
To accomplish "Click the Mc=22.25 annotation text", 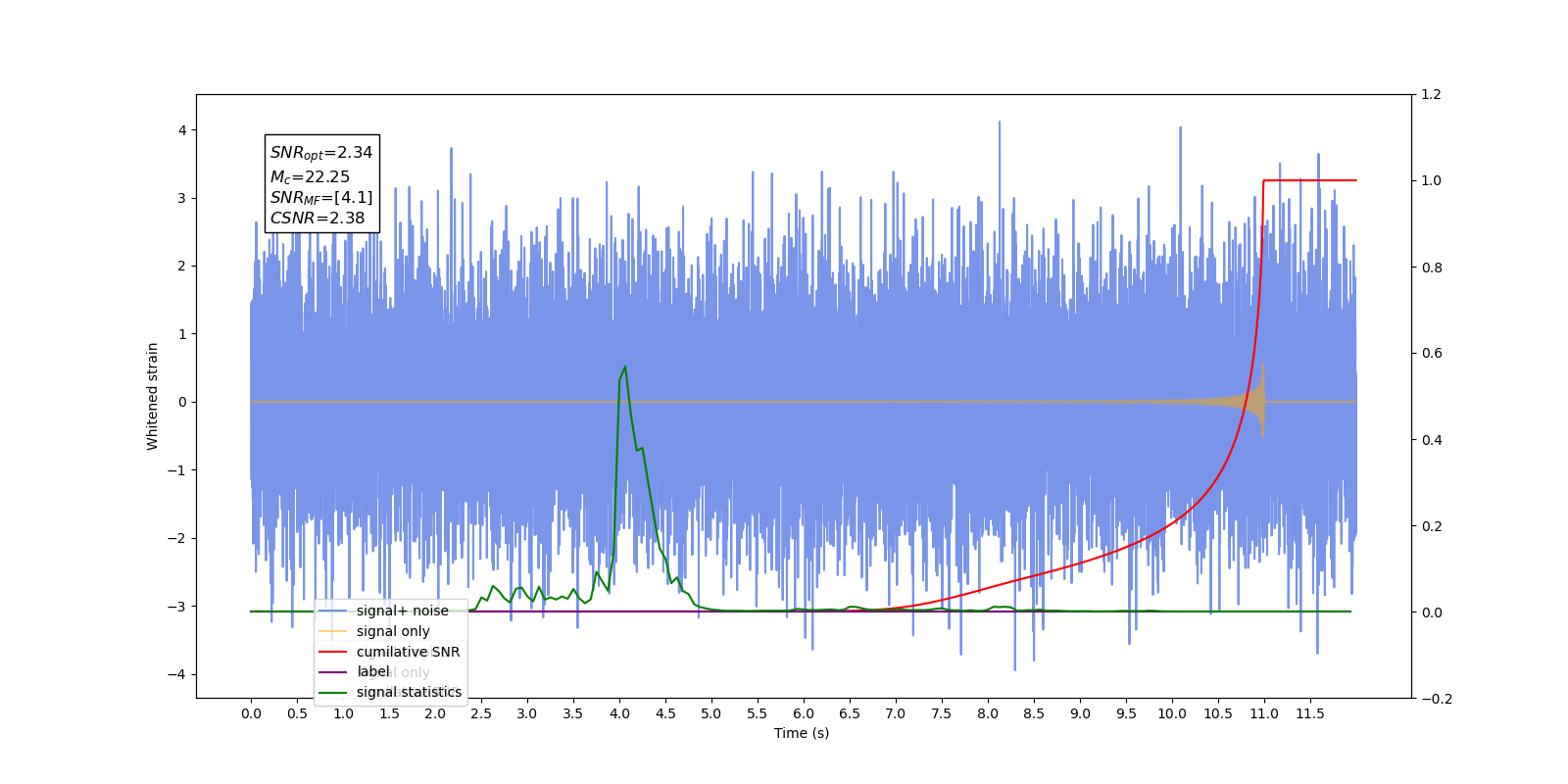I will [x=310, y=177].
